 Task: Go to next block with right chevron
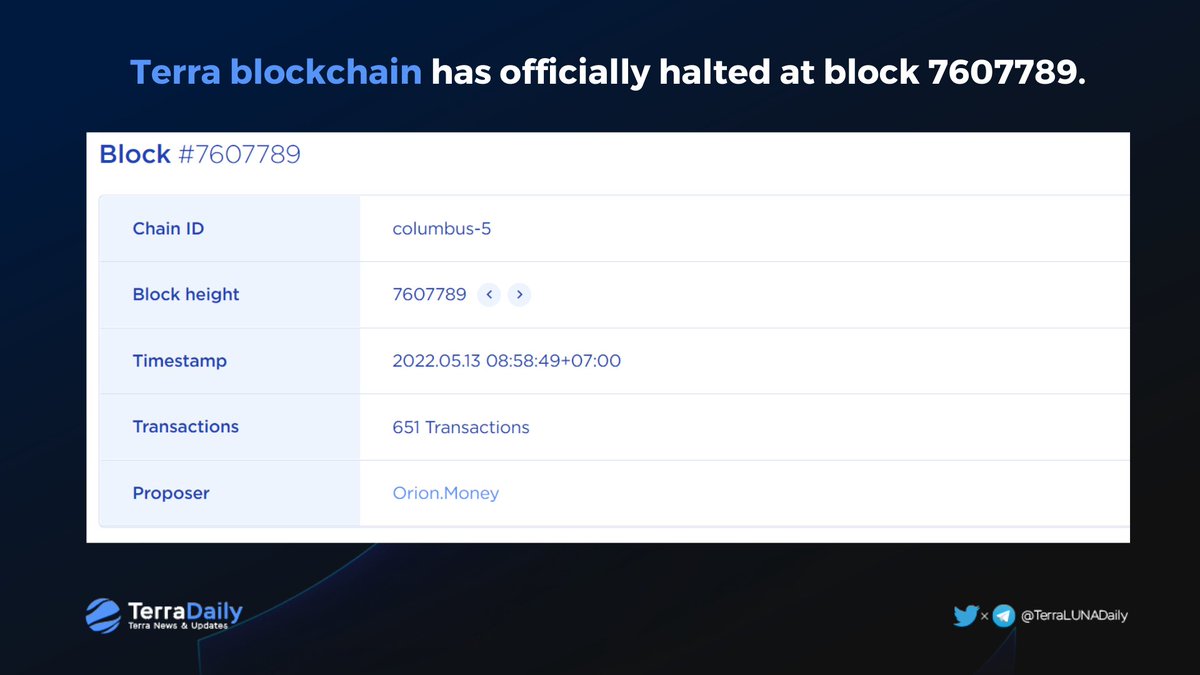click(519, 294)
